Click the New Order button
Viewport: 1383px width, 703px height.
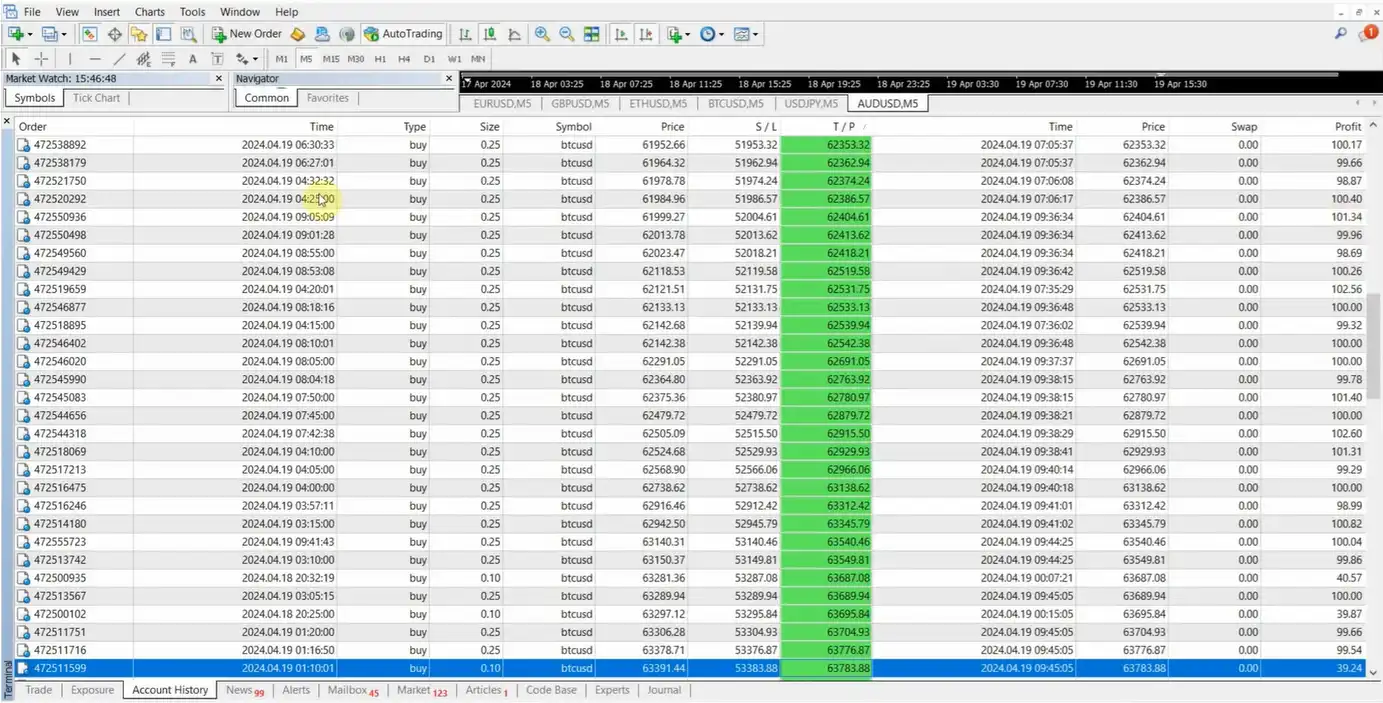(247, 34)
